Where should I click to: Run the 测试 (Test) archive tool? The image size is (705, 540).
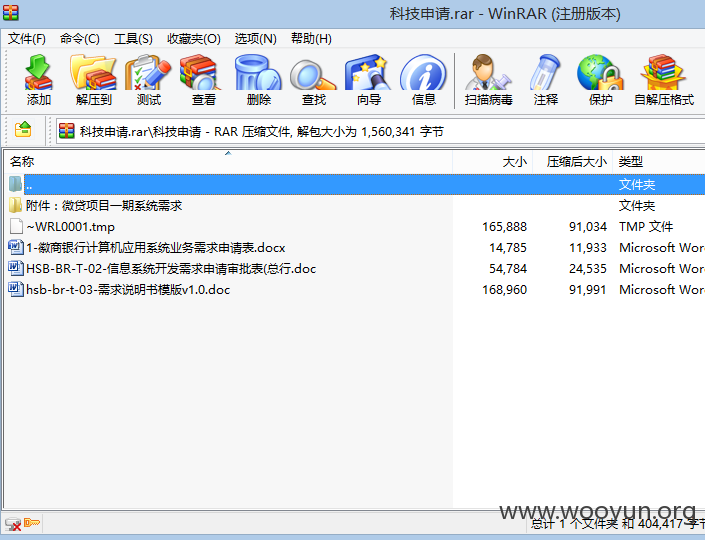pos(148,72)
